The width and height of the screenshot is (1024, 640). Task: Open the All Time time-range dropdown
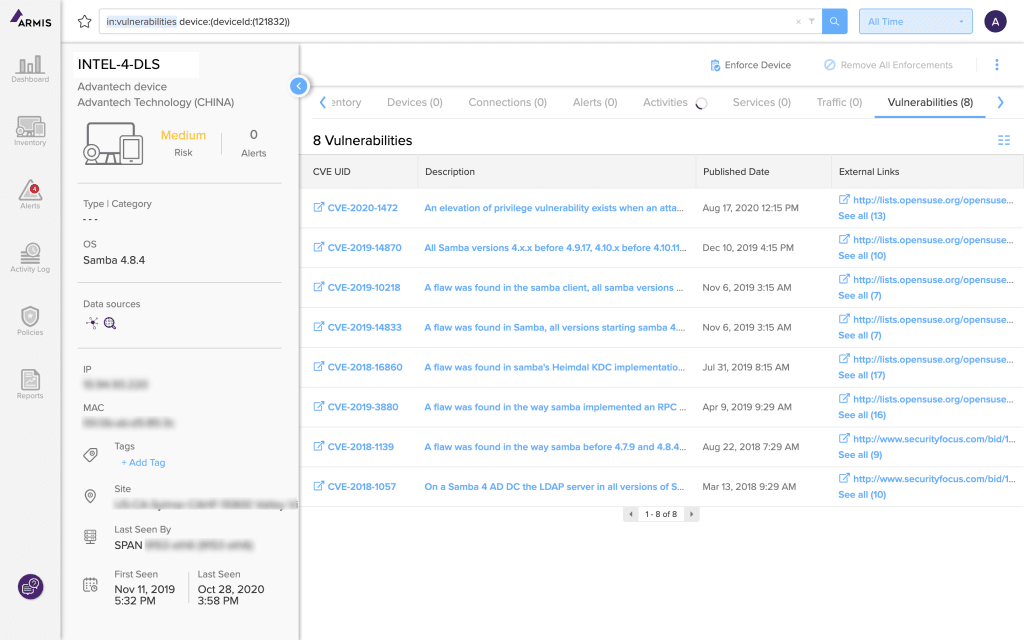916,22
